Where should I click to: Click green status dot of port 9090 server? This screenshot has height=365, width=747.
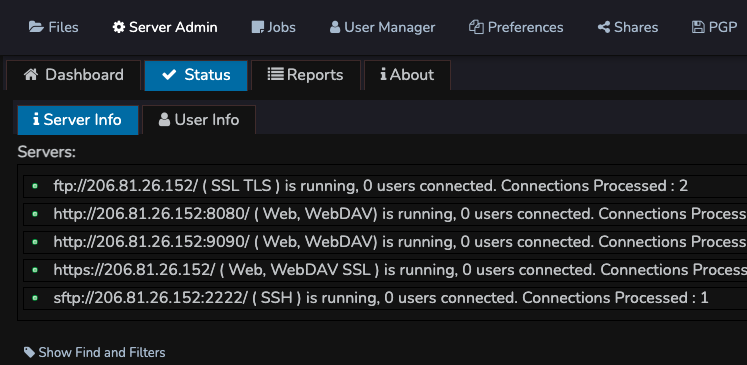tap(35, 242)
